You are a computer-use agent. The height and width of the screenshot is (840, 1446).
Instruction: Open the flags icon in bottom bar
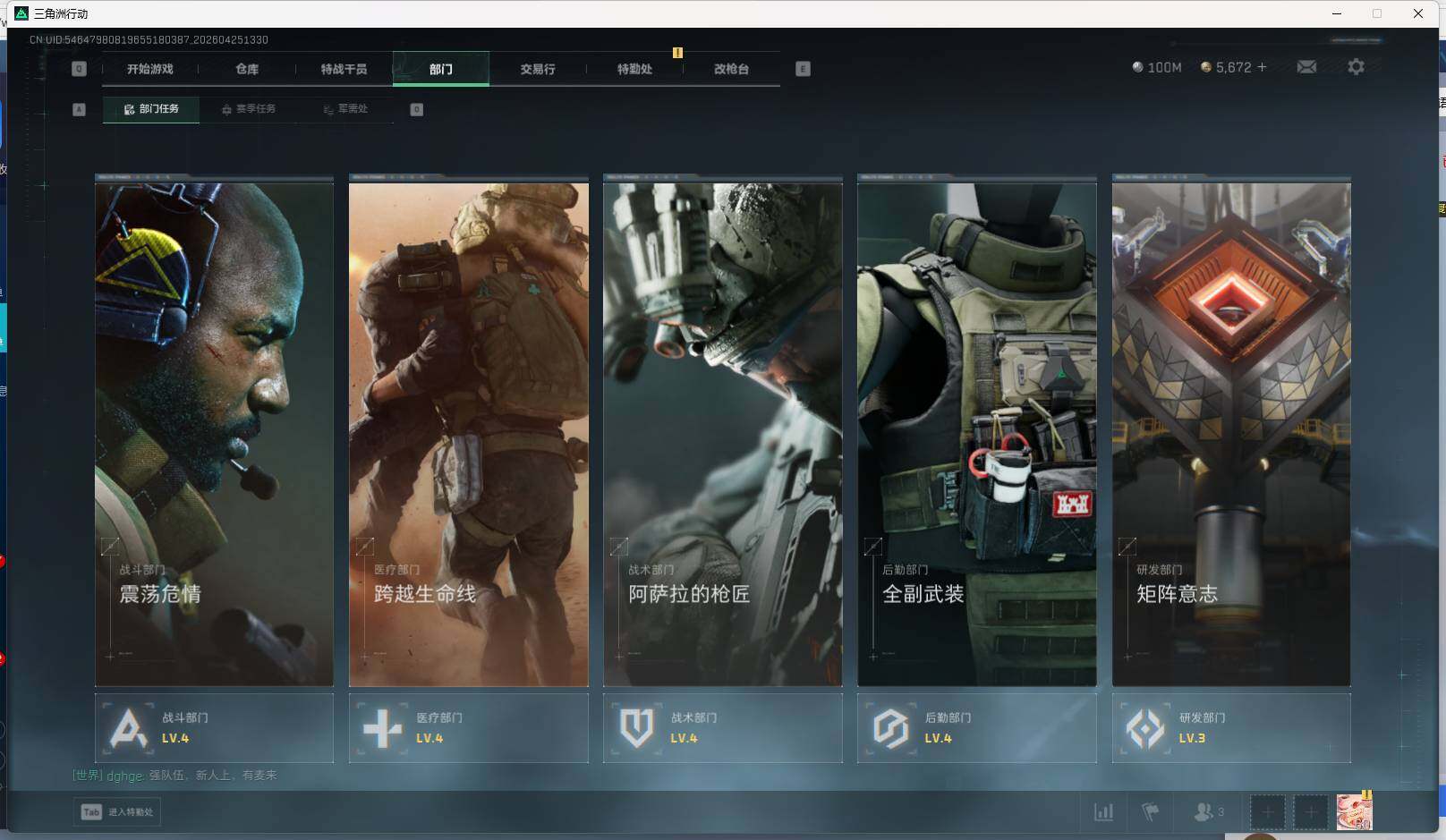click(x=1151, y=812)
